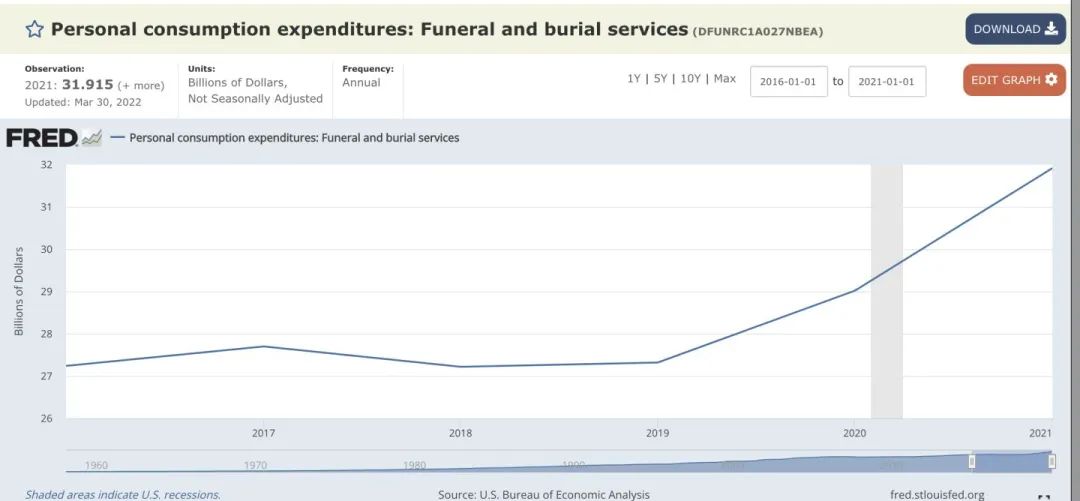Screen dimensions: 1080x501
Task: Click the series legend label below header
Action: tap(294, 138)
